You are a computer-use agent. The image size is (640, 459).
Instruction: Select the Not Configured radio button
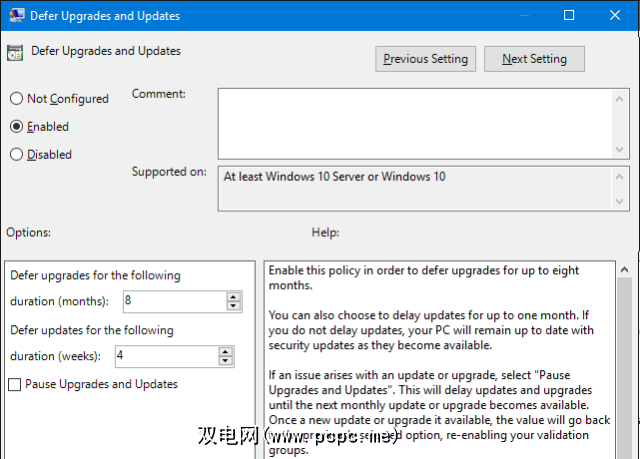(x=16, y=99)
